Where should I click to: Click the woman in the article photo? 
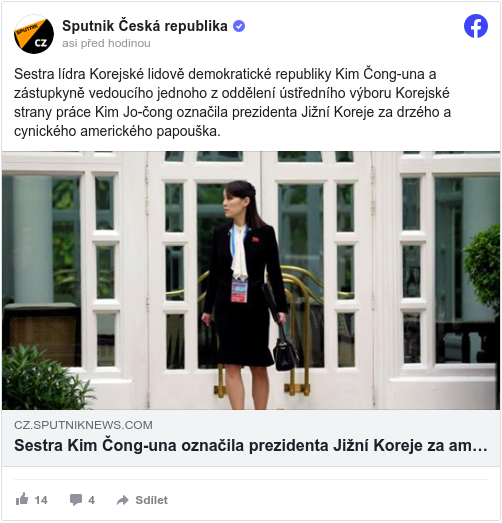point(247,295)
